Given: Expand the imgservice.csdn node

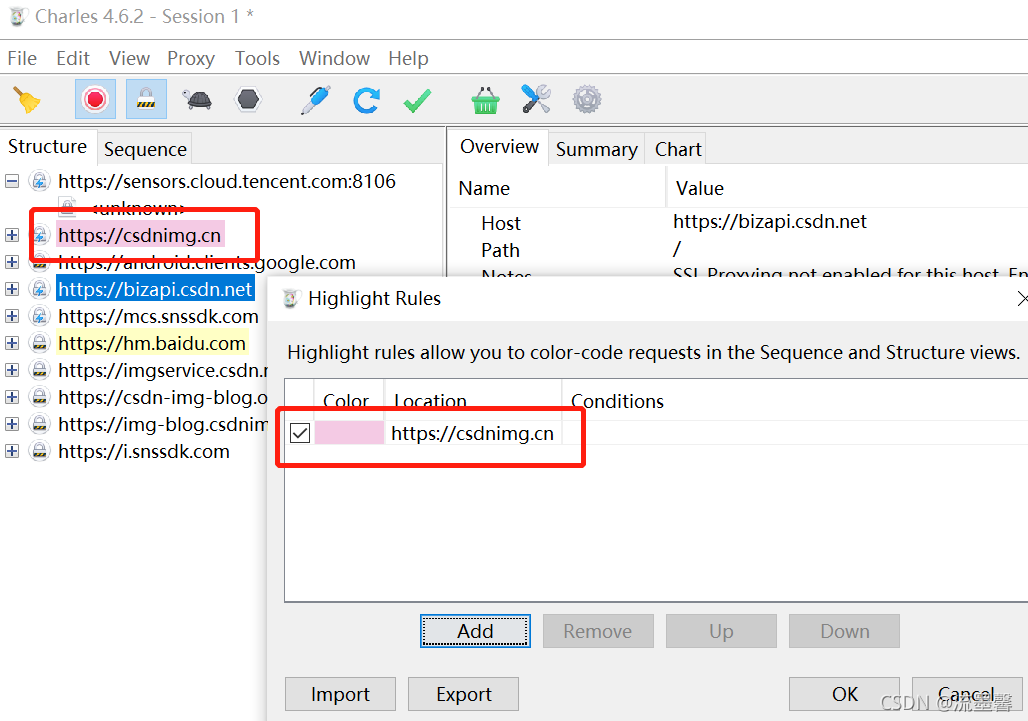Looking at the screenshot, I should [12, 370].
